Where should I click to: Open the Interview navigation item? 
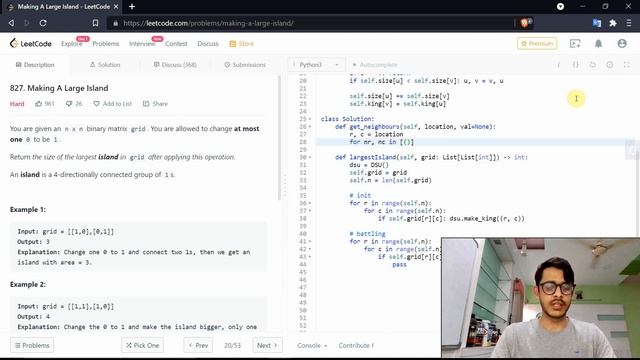(x=142, y=44)
